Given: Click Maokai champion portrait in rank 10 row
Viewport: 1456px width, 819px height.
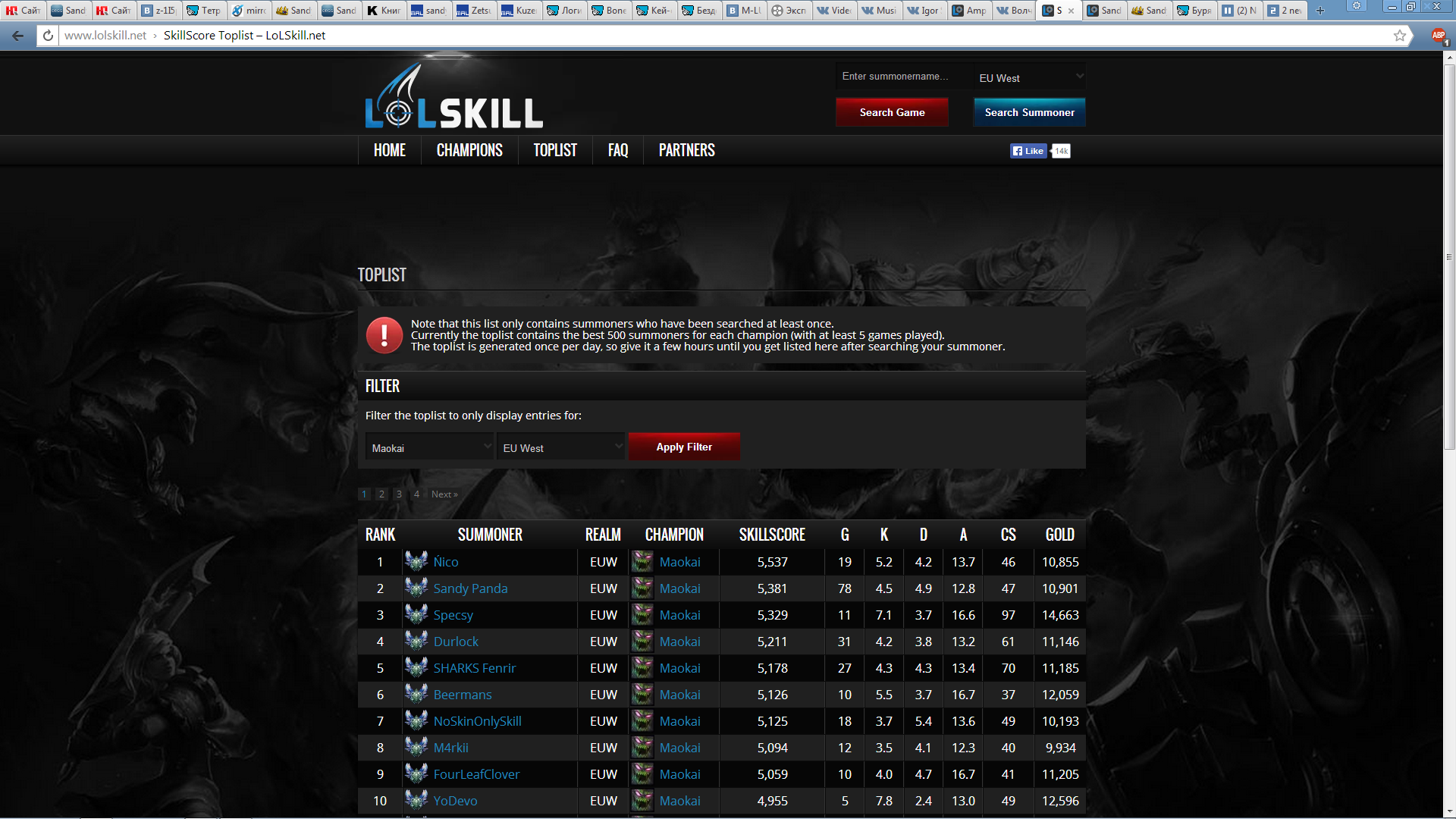Looking at the screenshot, I should point(642,801).
